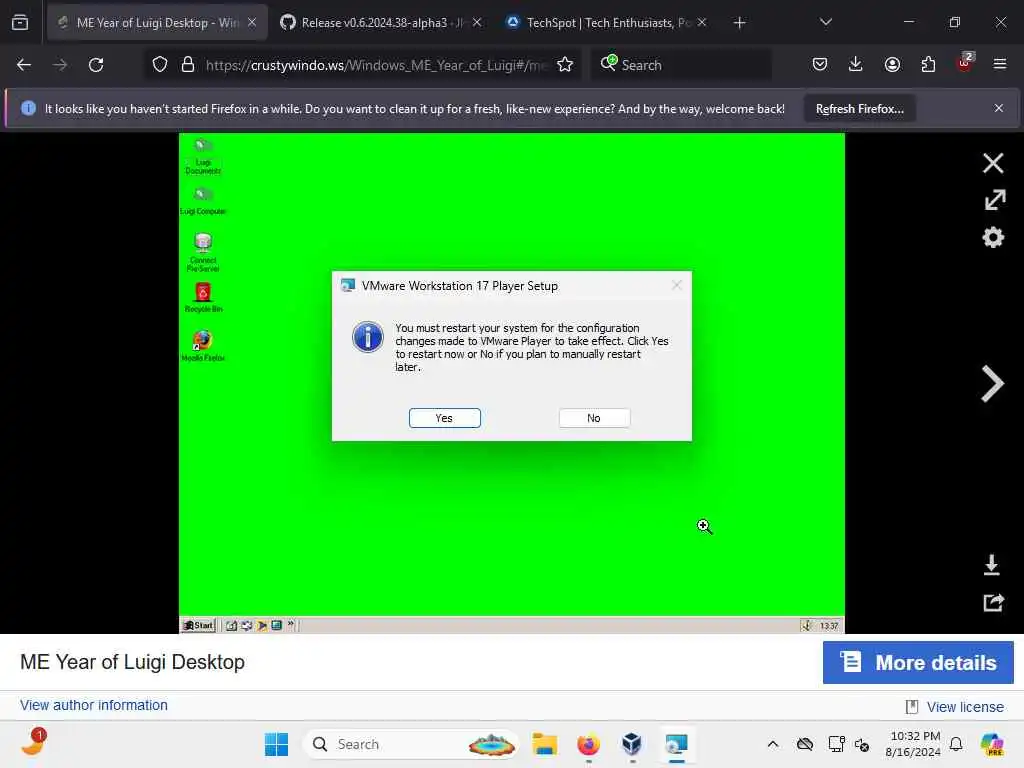
Task: Dismiss the Firefox notification bar
Action: click(x=999, y=108)
